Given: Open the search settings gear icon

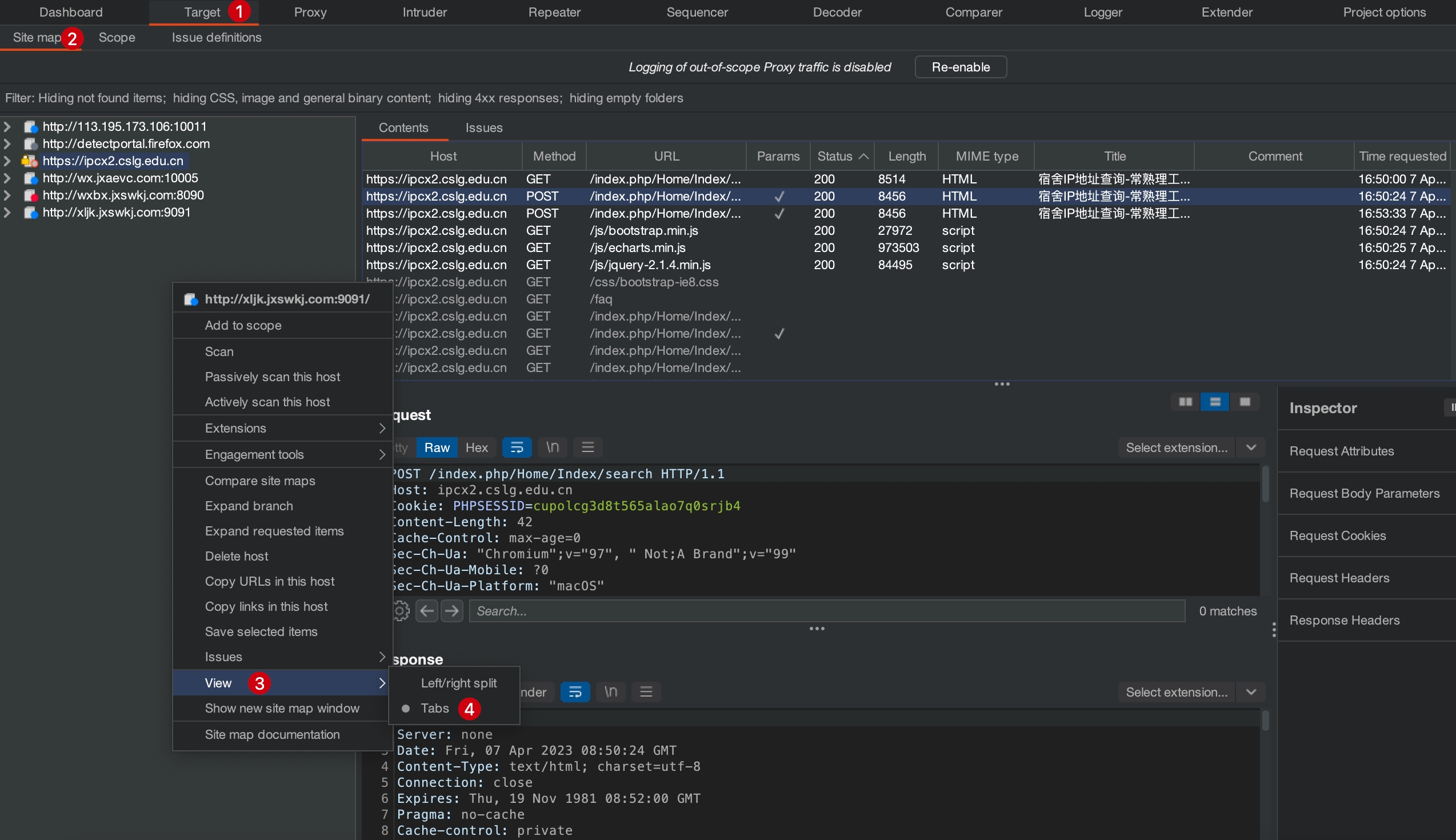Looking at the screenshot, I should tap(401, 611).
